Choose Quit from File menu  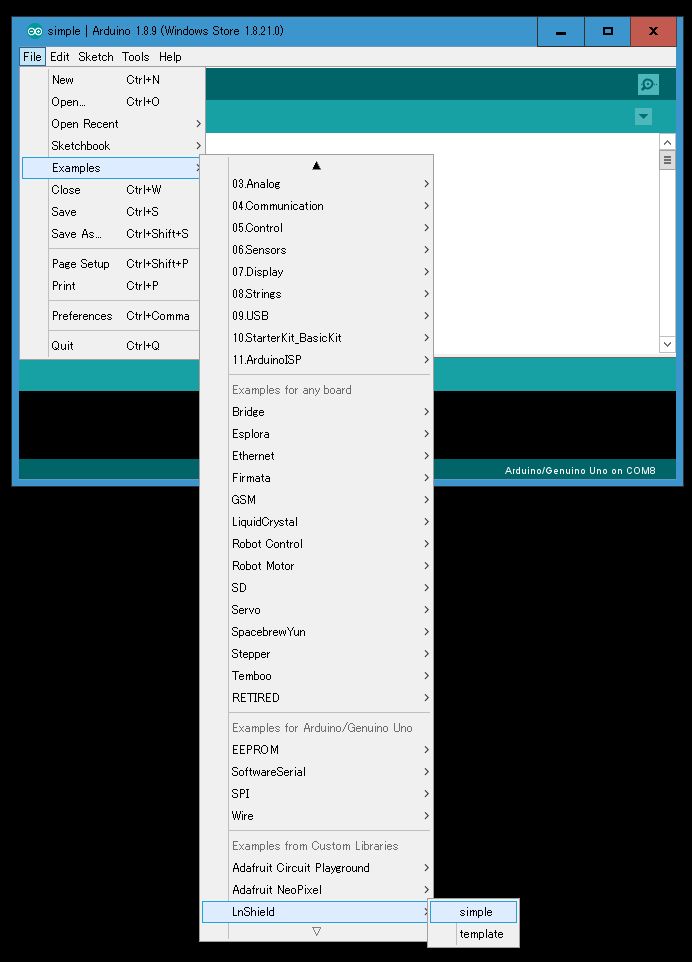112,345
